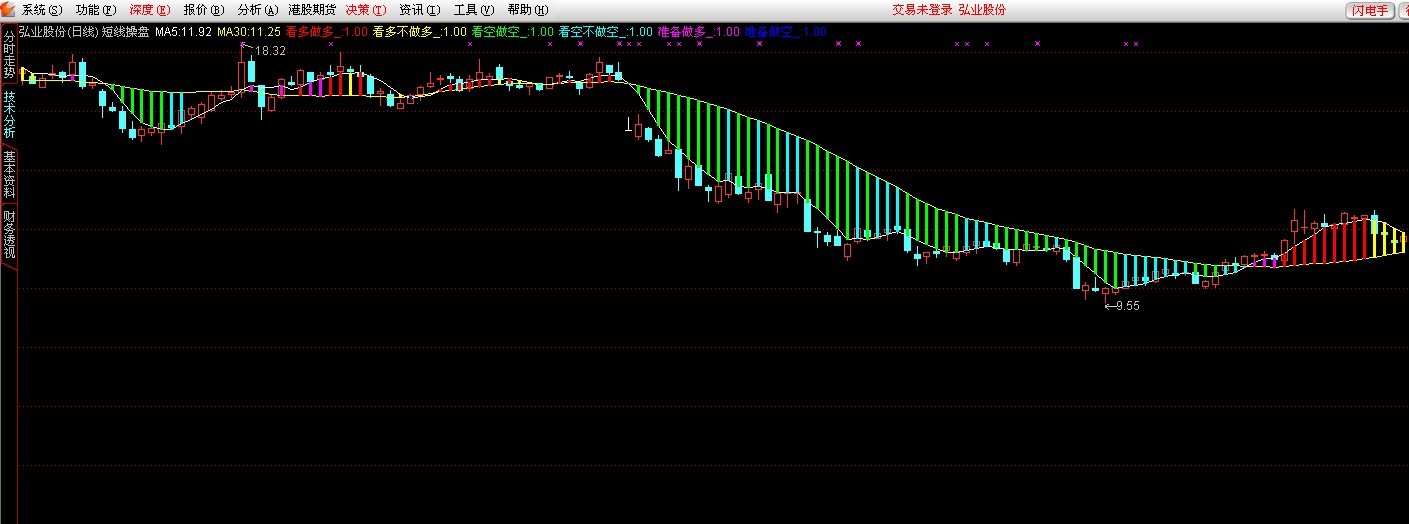Screen dimensions: 1409x524
Task: Click the 闪电手 button
Action: tap(1370, 10)
